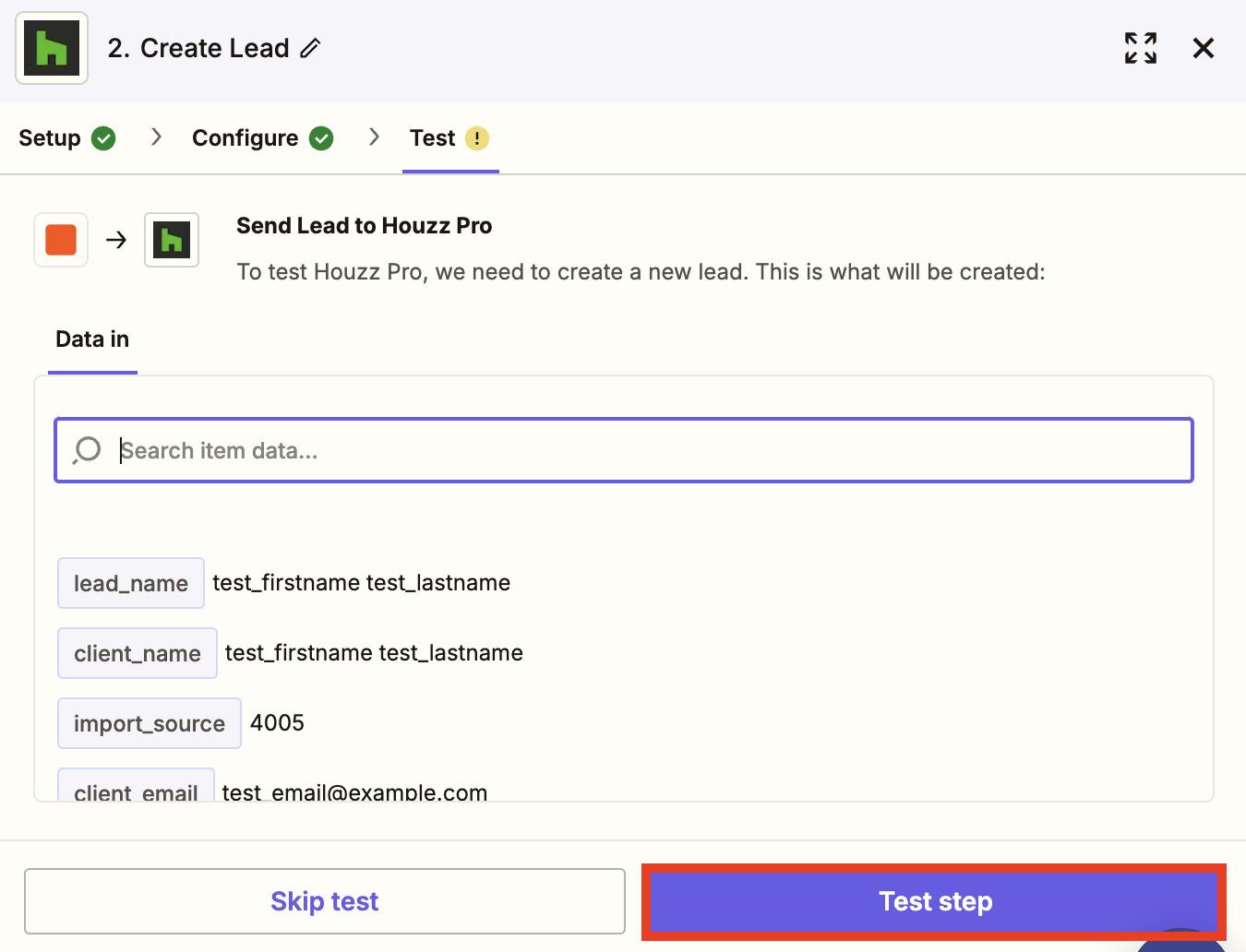Click the green checkmark beside Configure

tap(320, 138)
